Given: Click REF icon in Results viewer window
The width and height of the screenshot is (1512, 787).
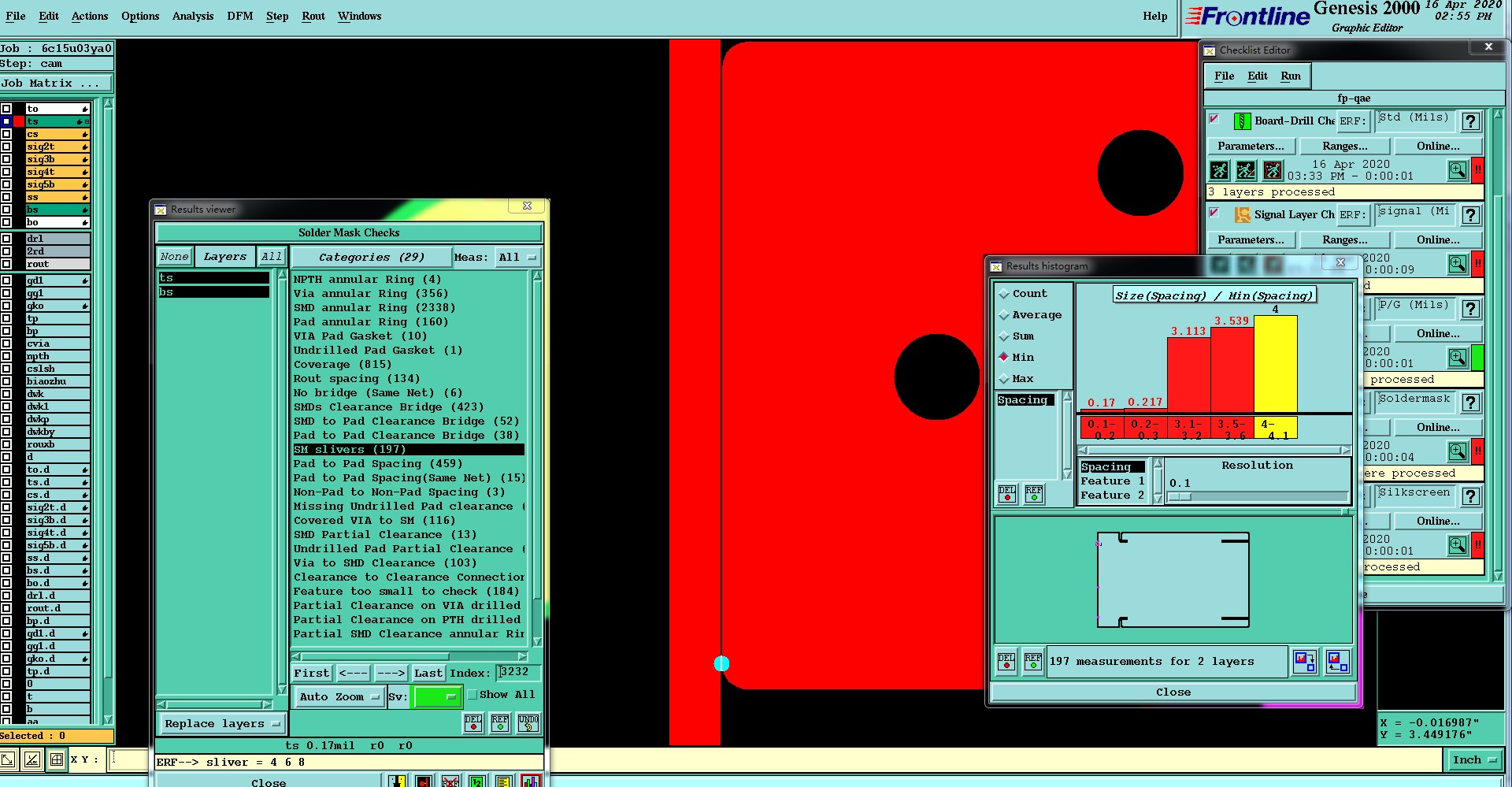Looking at the screenshot, I should click(500, 723).
